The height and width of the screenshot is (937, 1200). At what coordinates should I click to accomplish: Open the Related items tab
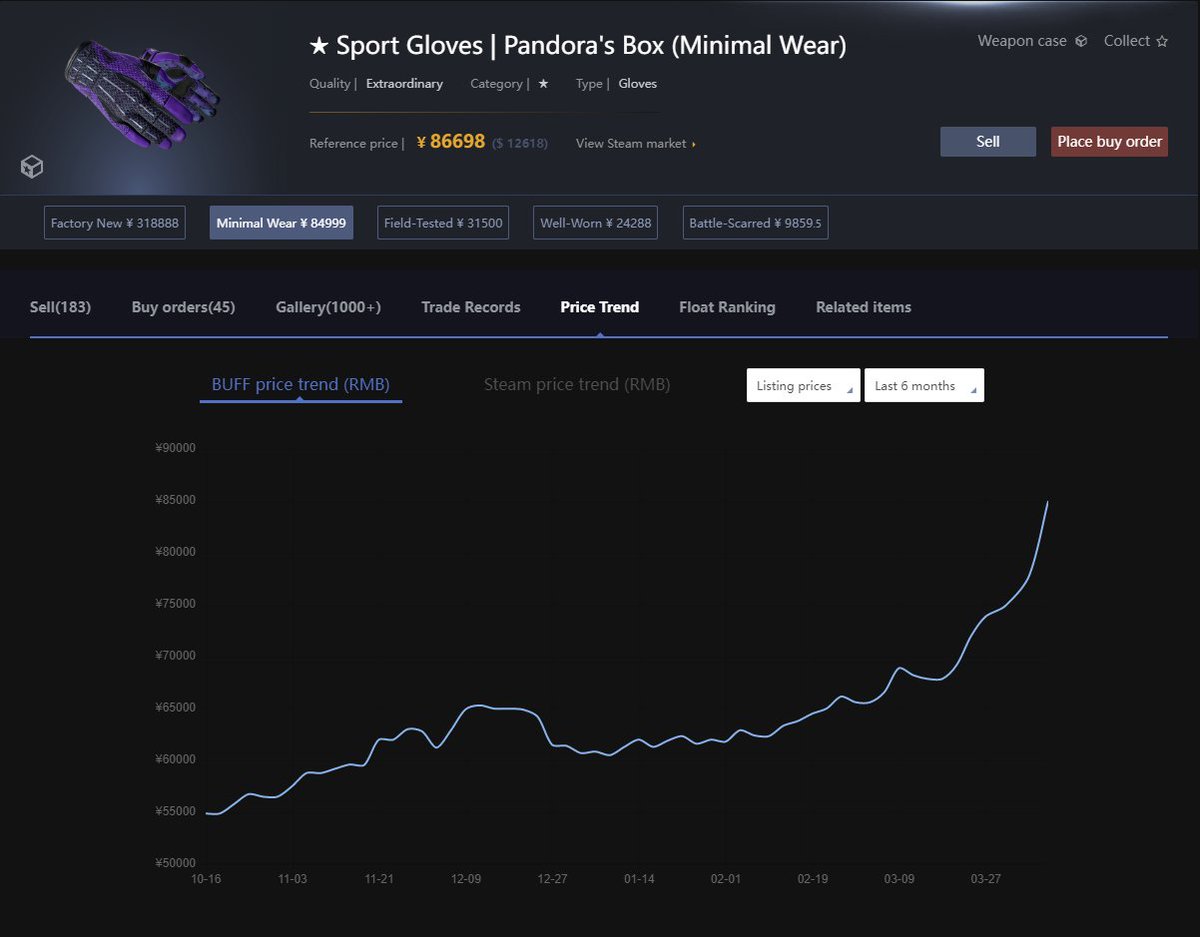[863, 307]
